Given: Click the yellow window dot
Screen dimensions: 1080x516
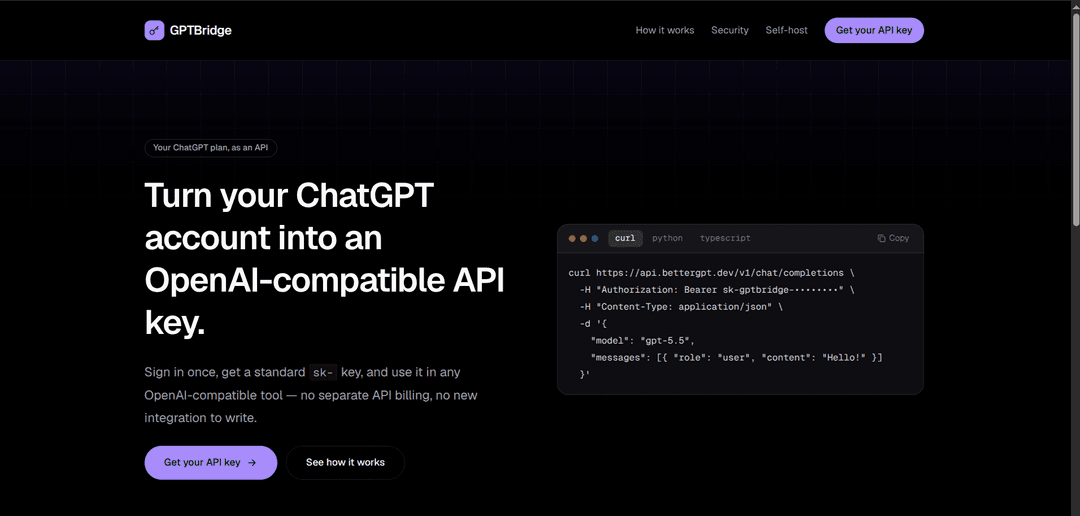Looking at the screenshot, I should [x=583, y=238].
